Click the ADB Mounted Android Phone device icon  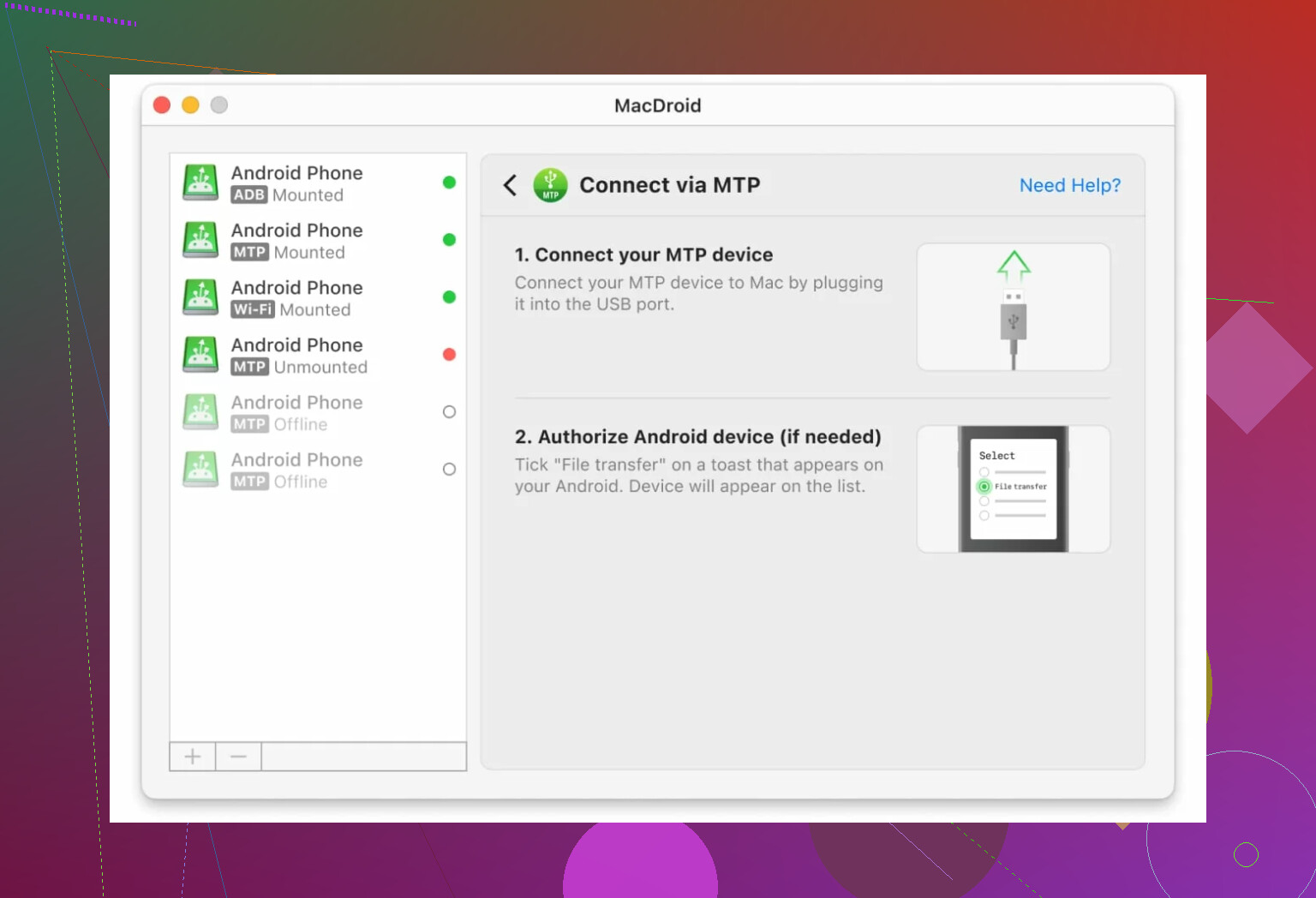200,183
